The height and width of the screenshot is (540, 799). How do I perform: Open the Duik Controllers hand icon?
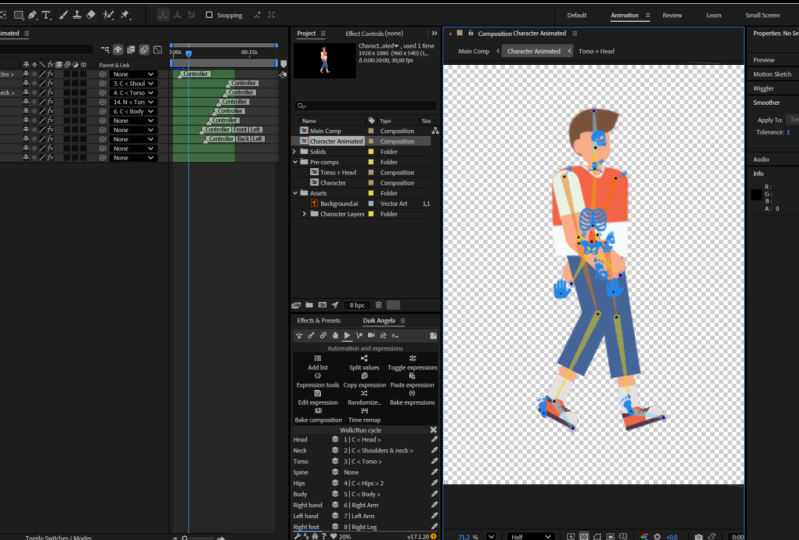pyautogui.click(x=335, y=335)
